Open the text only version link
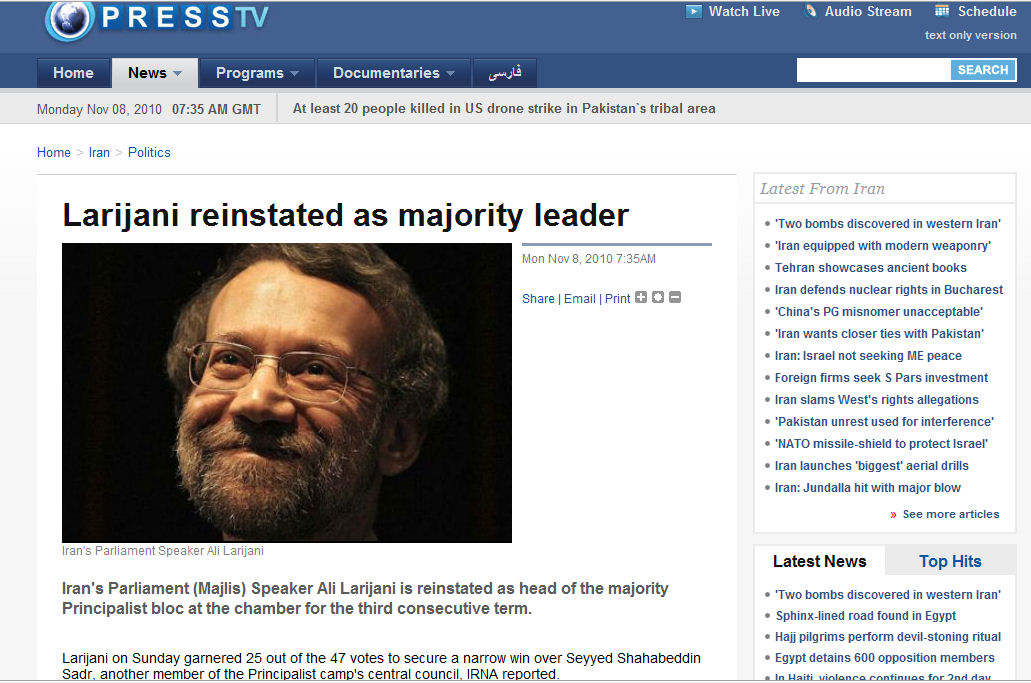 click(970, 35)
